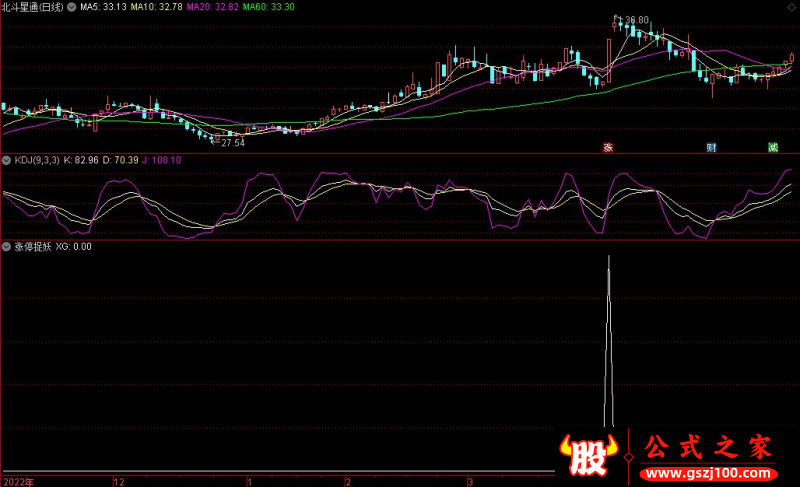Expand the 涨停捉妖 indicator arrow
The image size is (800, 487).
[6, 246]
